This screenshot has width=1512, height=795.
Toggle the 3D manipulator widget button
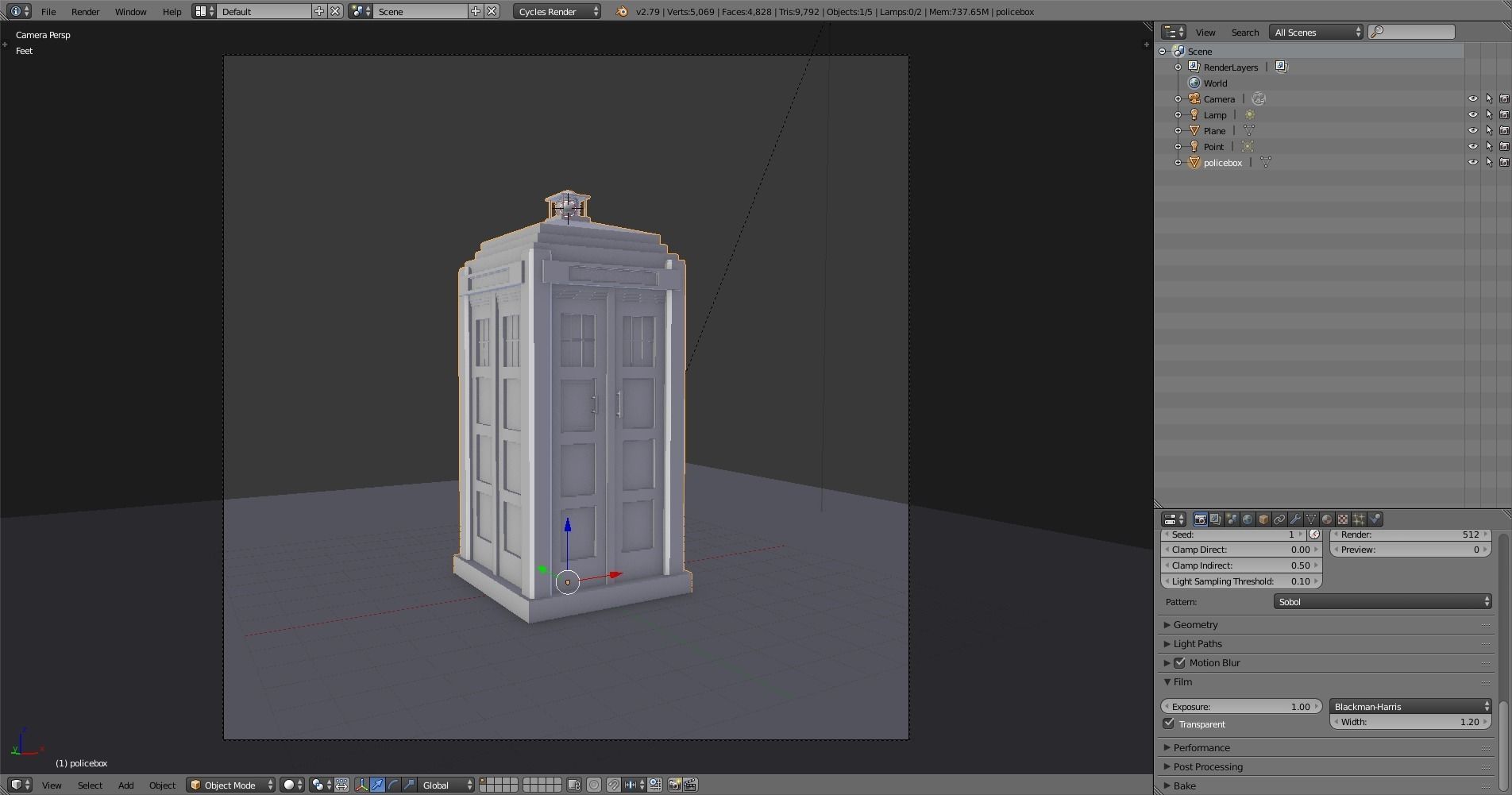362,785
